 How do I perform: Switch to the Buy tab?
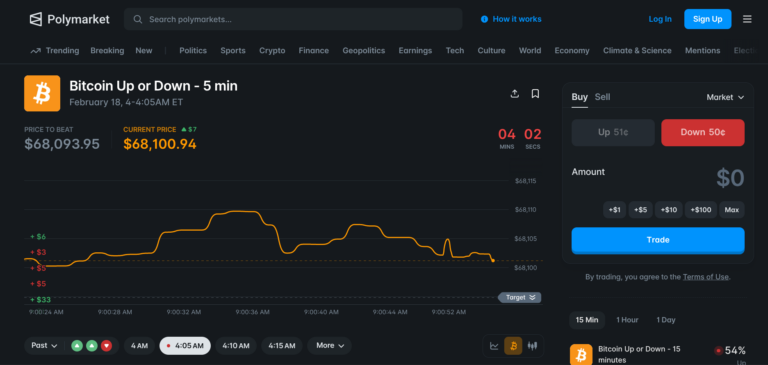pos(579,97)
